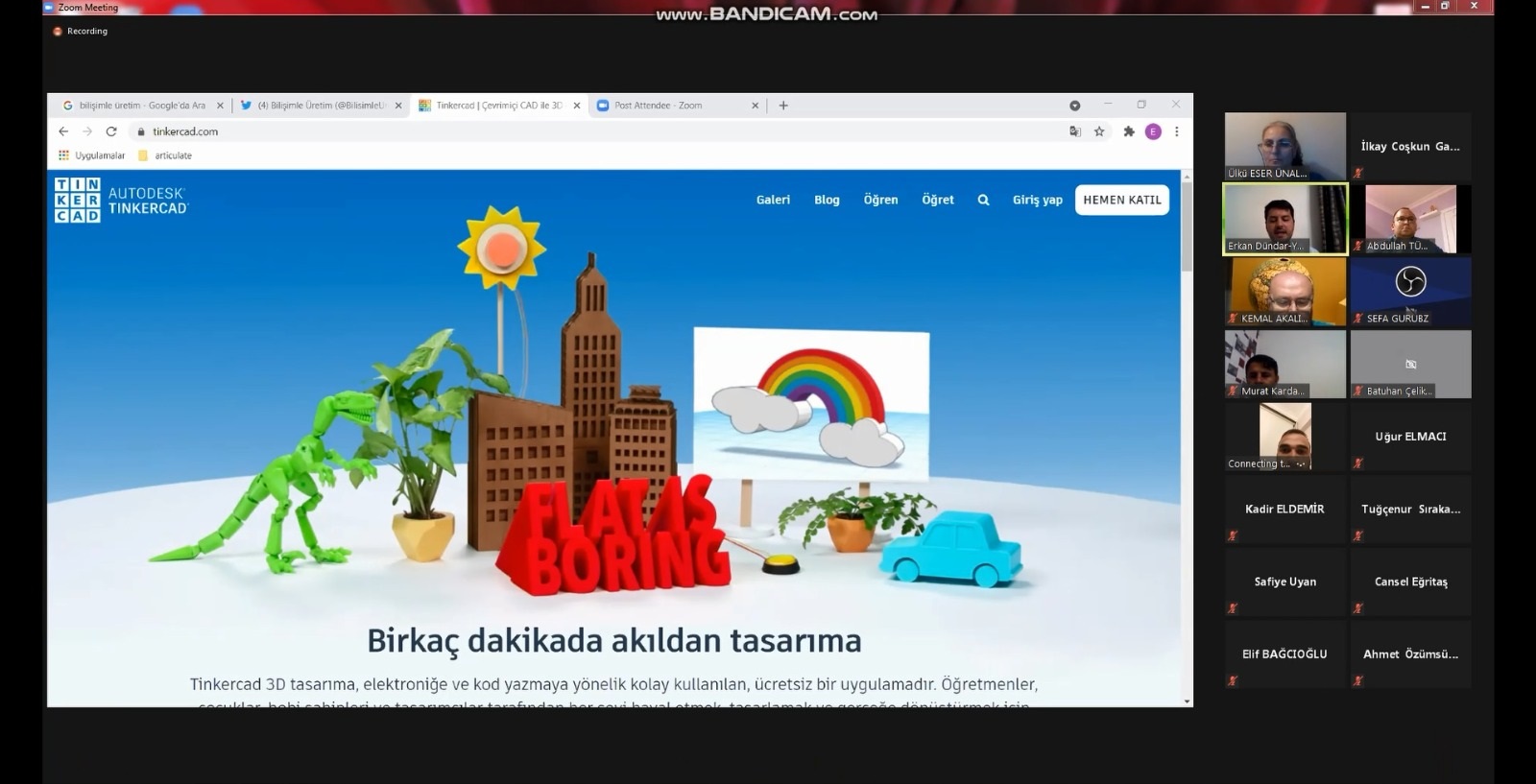Viewport: 1536px width, 784px height.
Task: Select Erkan Dündar video thumbnail
Action: [1284, 220]
